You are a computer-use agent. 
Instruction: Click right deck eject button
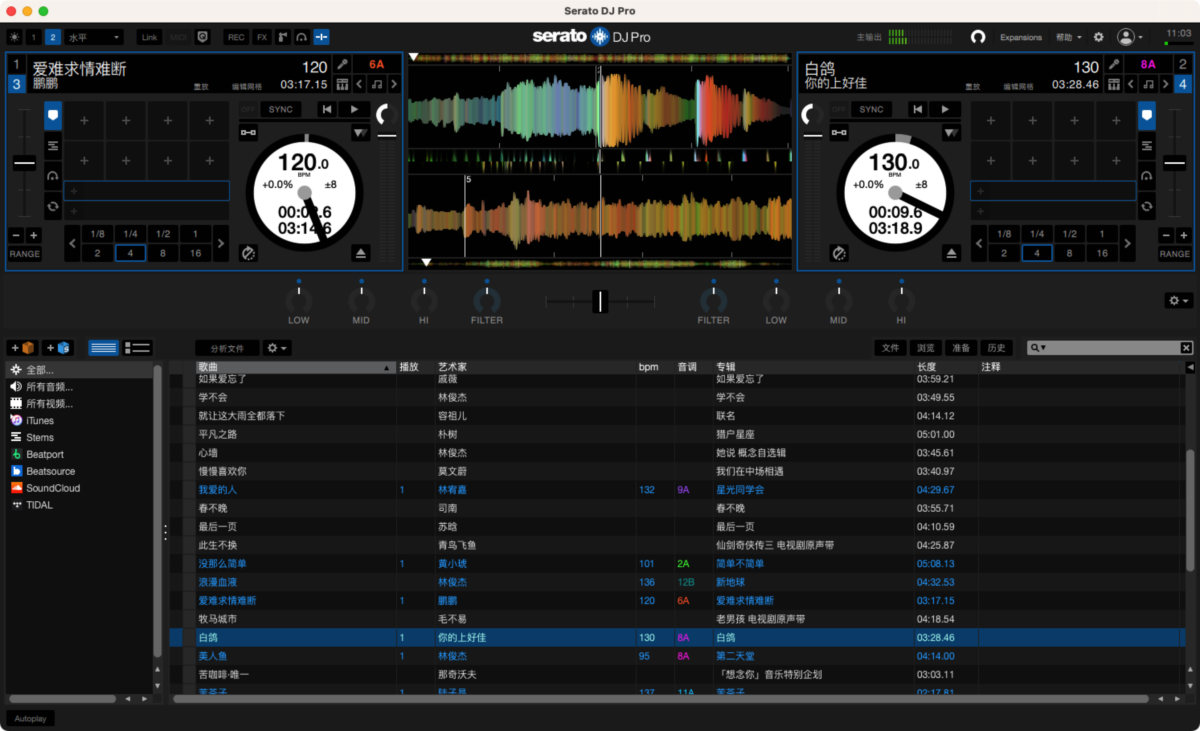[x=950, y=253]
